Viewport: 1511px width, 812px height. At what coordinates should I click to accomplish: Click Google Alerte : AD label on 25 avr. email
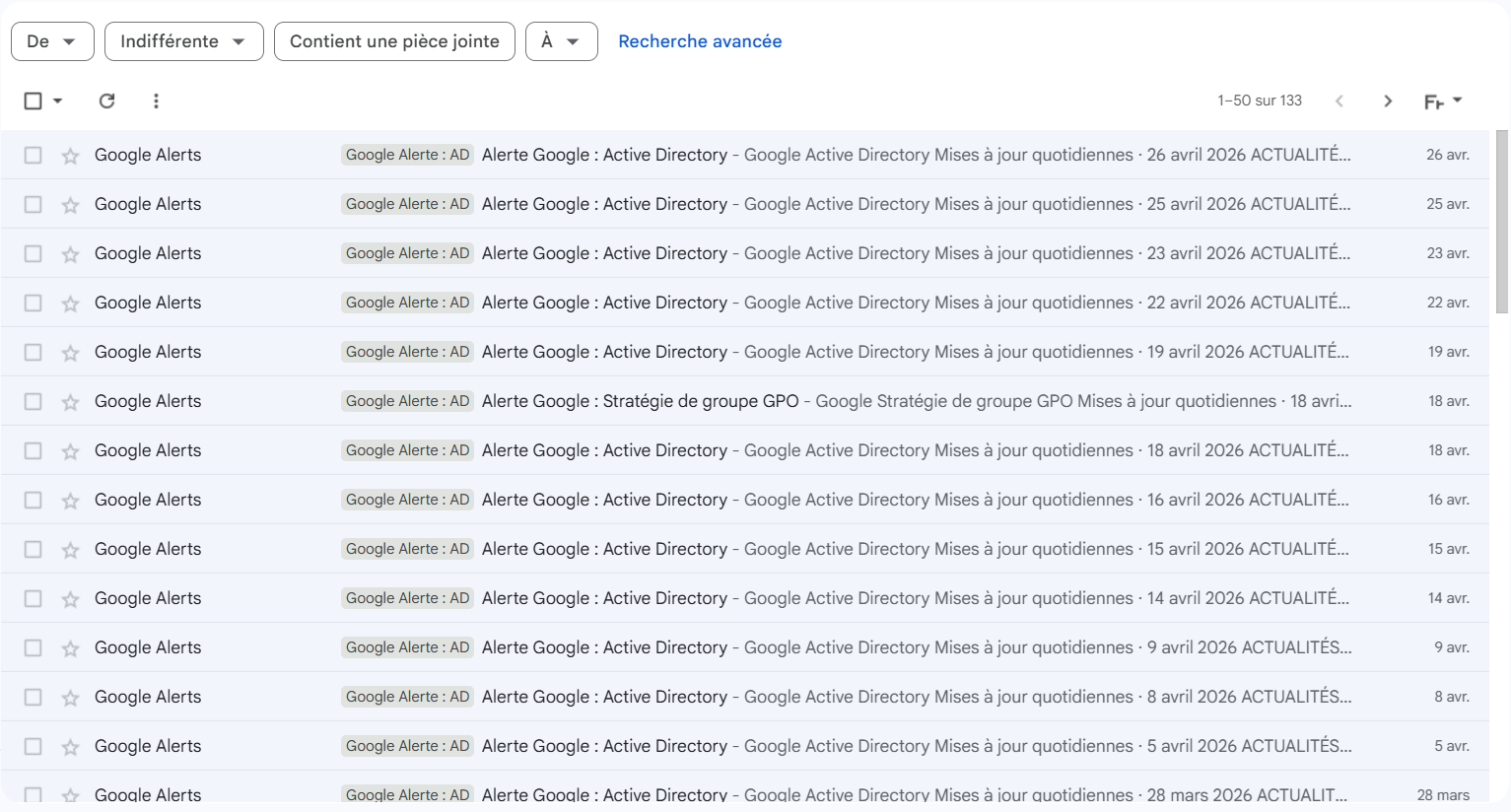pyautogui.click(x=407, y=204)
